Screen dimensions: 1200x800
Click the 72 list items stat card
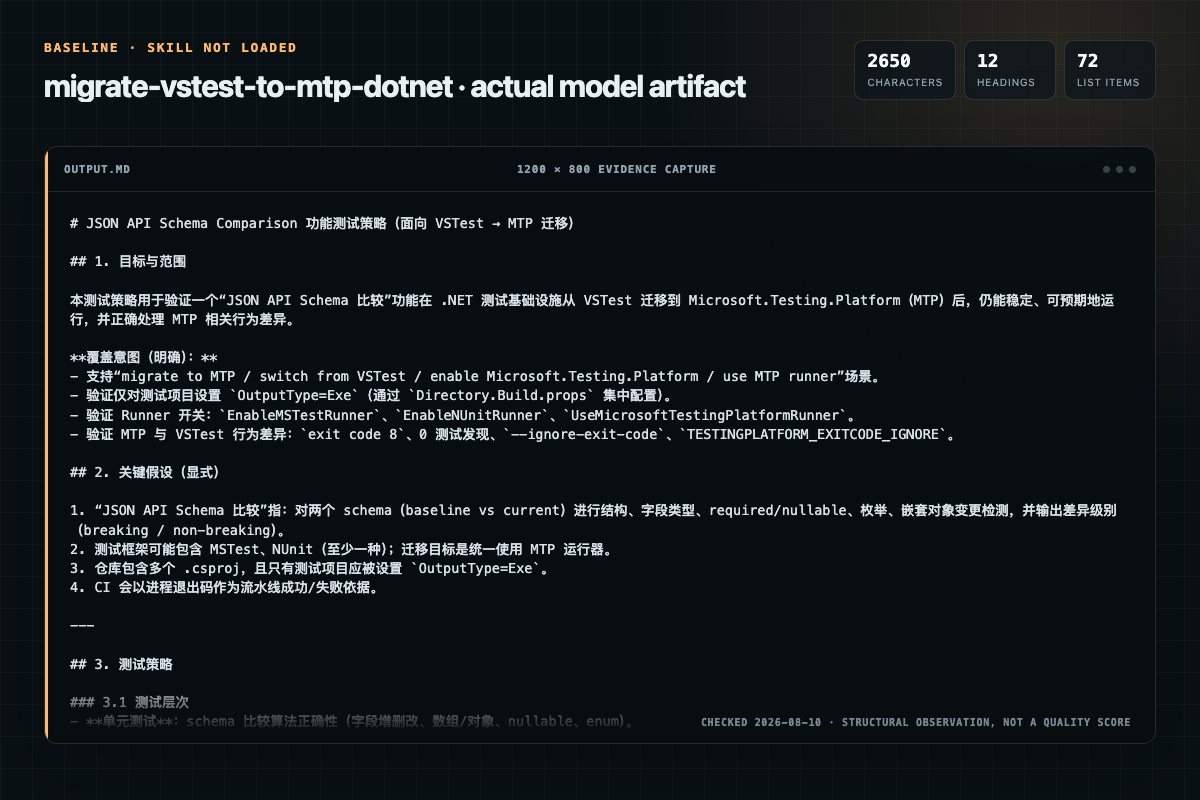[x=1109, y=70]
